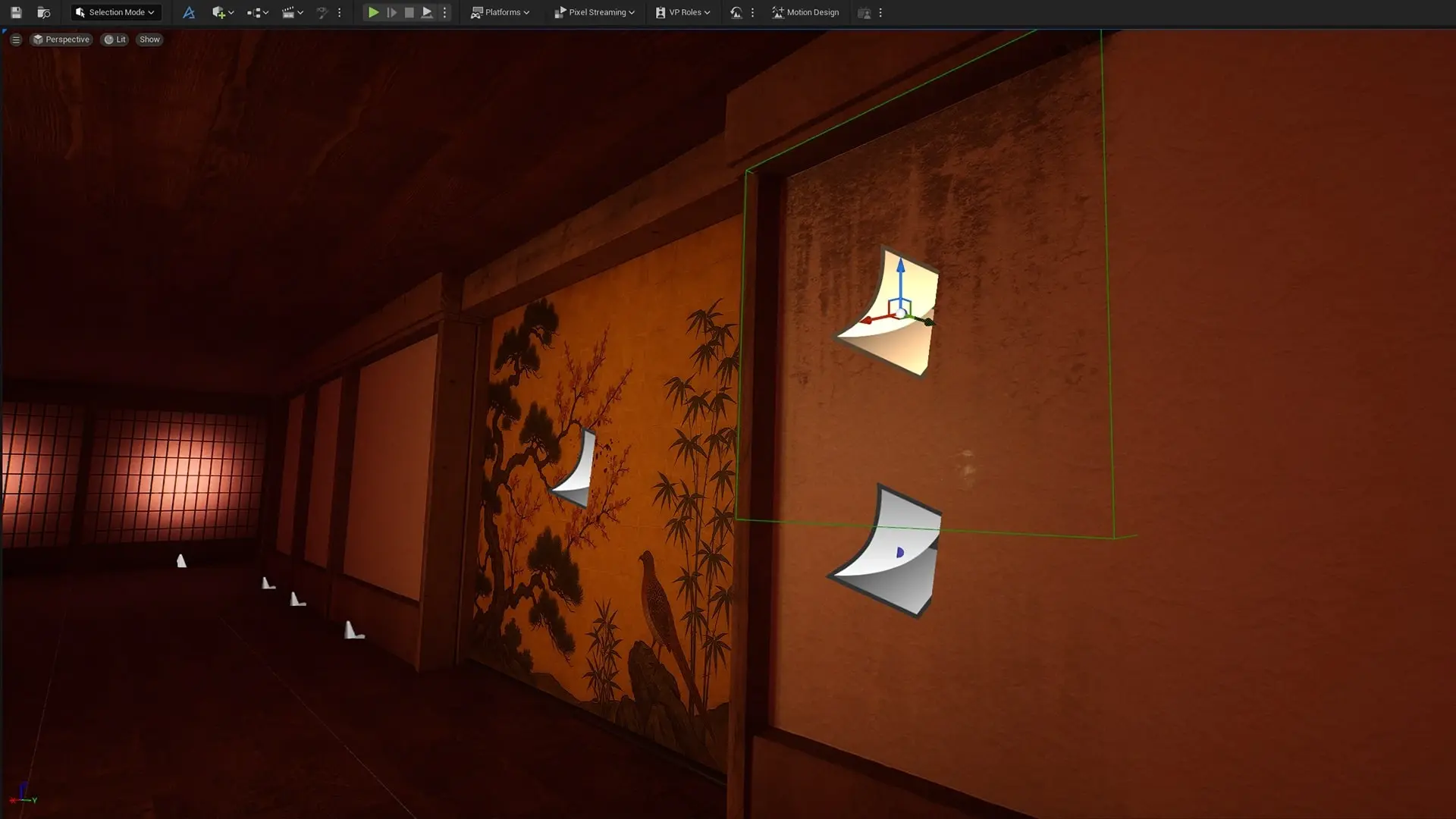Expand the Platforms dropdown
This screenshot has height=819, width=1456.
[500, 12]
